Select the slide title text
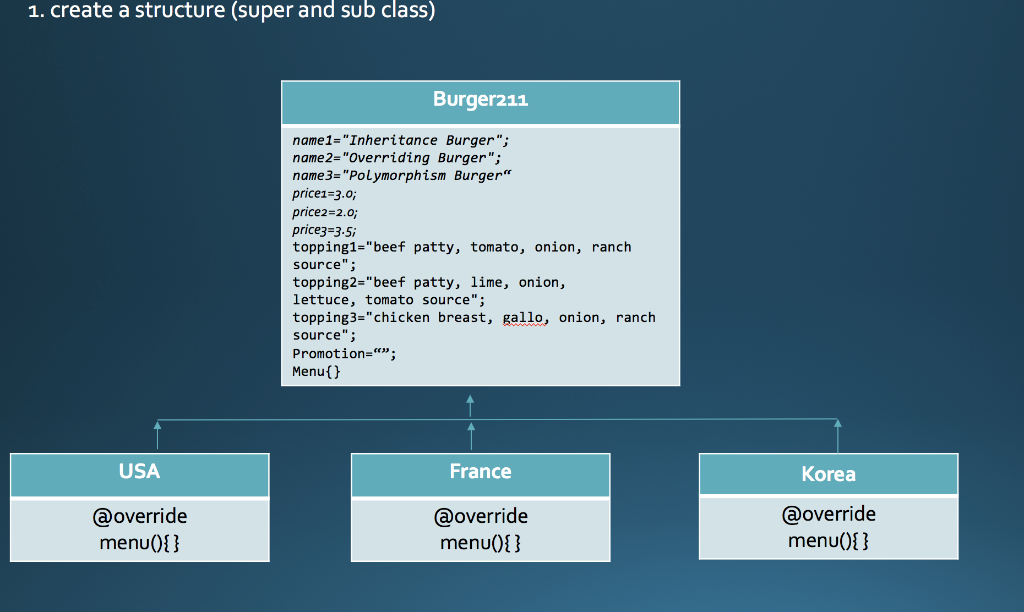1024x612 pixels. [x=230, y=12]
